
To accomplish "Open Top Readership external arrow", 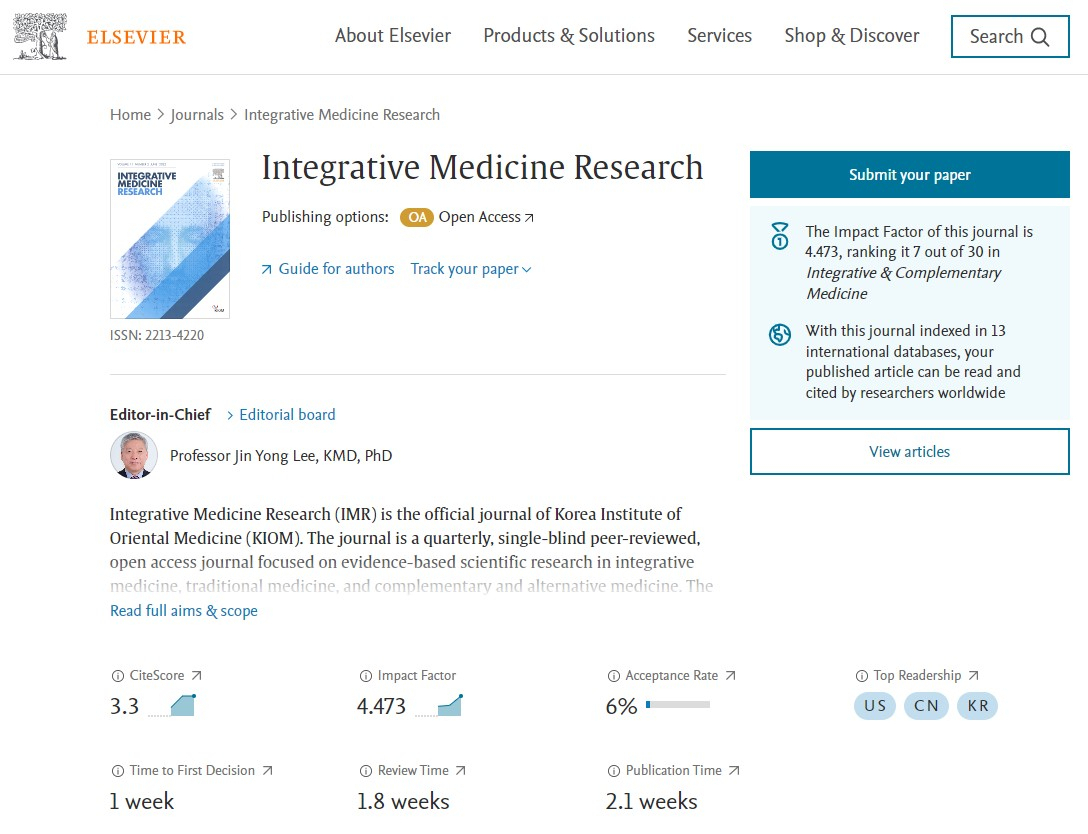I will pos(974,675).
